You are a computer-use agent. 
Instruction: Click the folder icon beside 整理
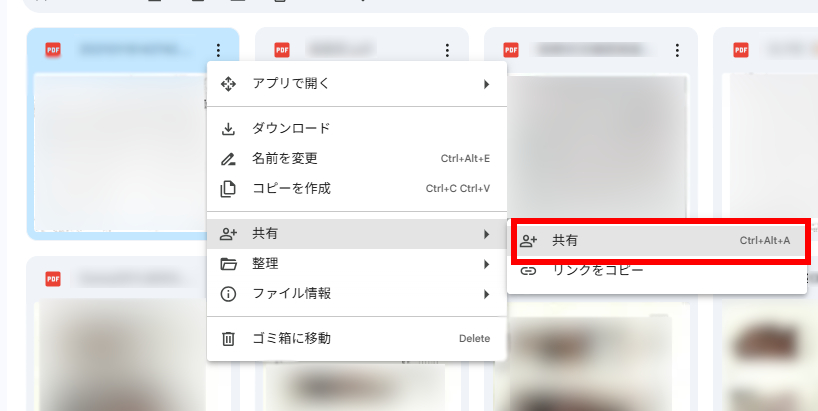(x=228, y=264)
